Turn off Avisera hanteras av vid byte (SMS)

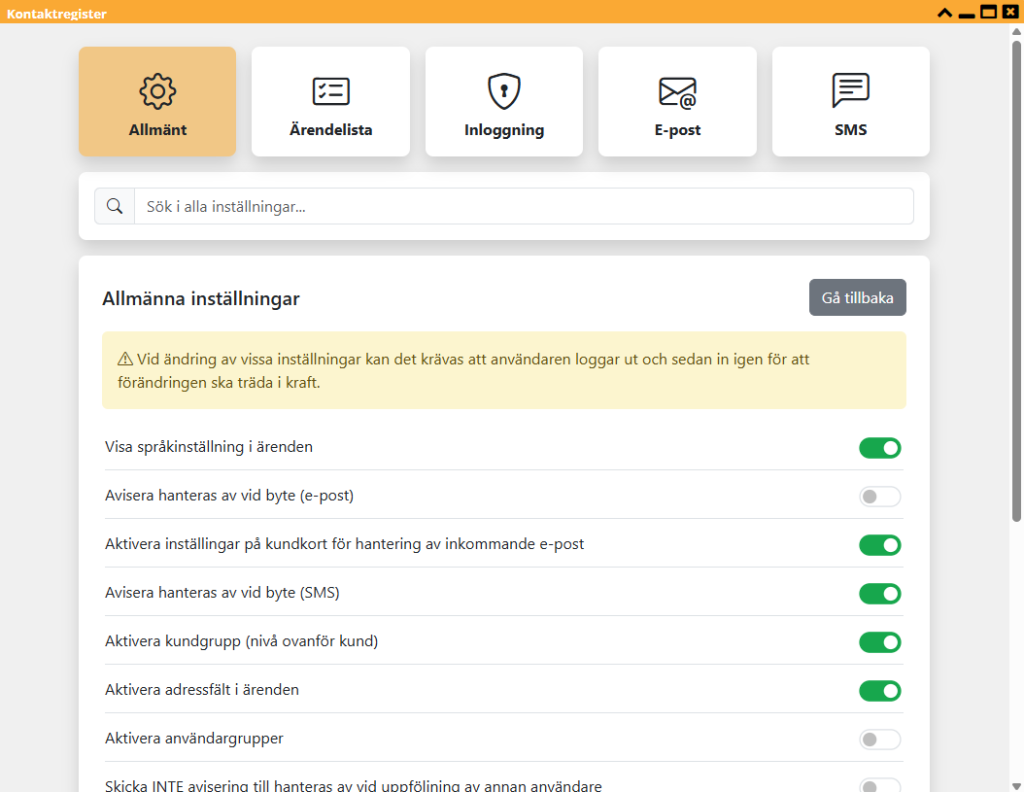tap(880, 594)
